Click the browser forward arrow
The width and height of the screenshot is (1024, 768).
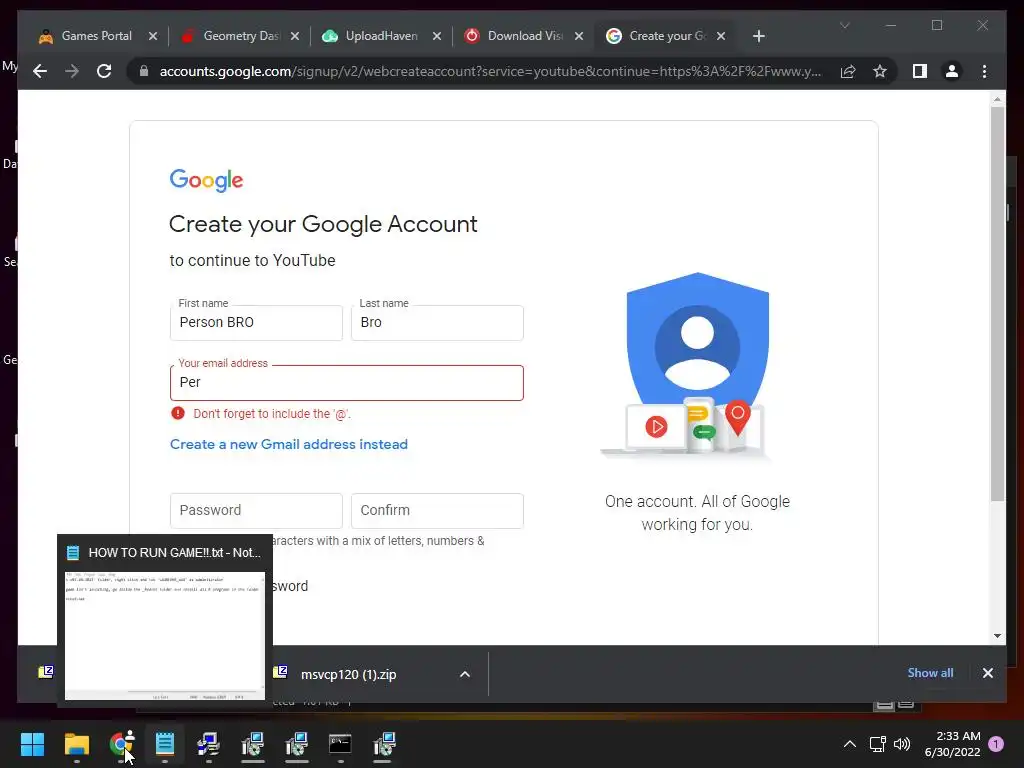click(x=72, y=71)
